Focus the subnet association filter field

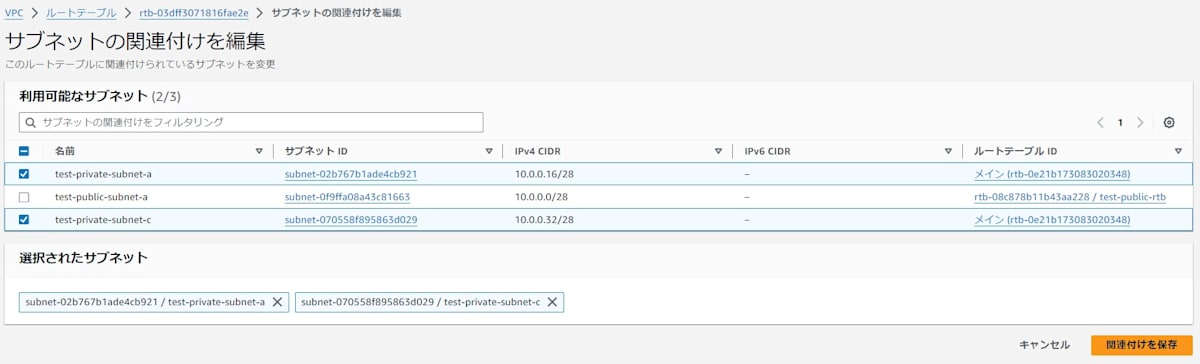[251, 122]
